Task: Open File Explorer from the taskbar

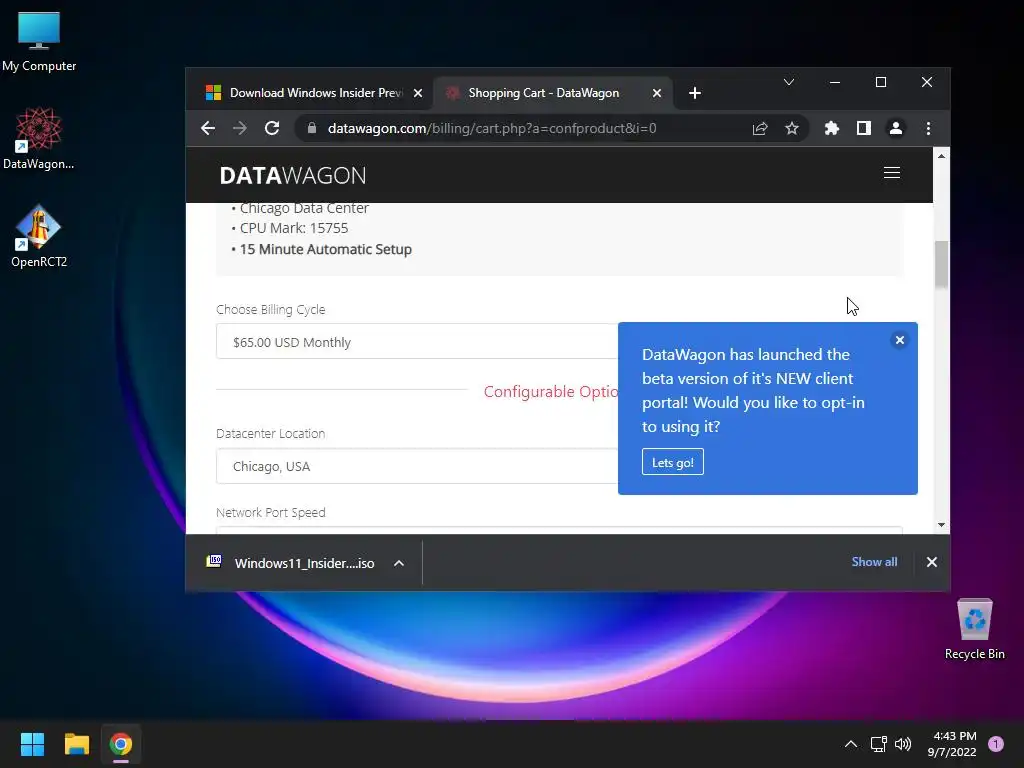Action: coord(77,744)
